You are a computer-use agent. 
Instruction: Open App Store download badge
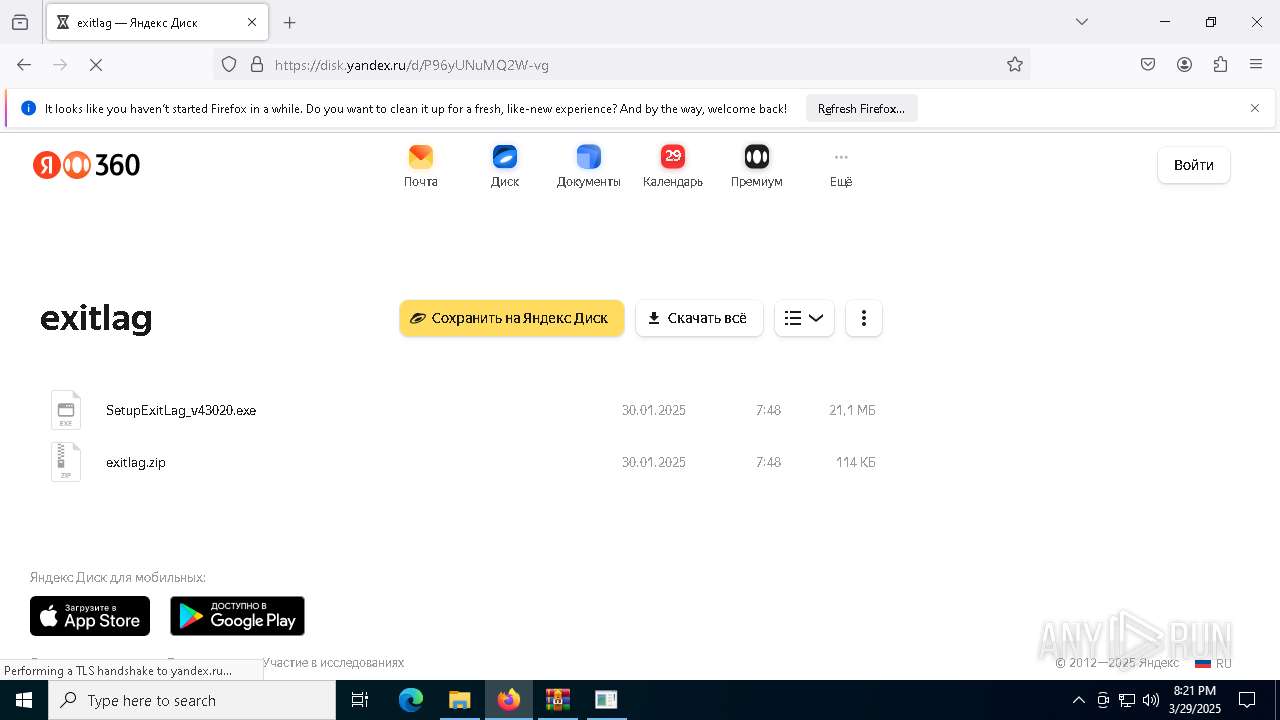[90, 616]
